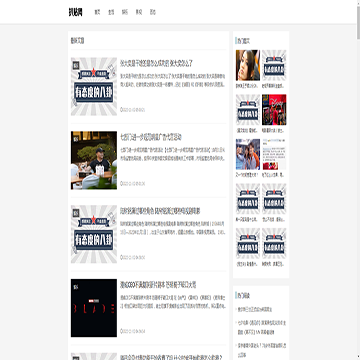Open the red Disney-logo photo thumbnail in sidebar

tap(274, 110)
